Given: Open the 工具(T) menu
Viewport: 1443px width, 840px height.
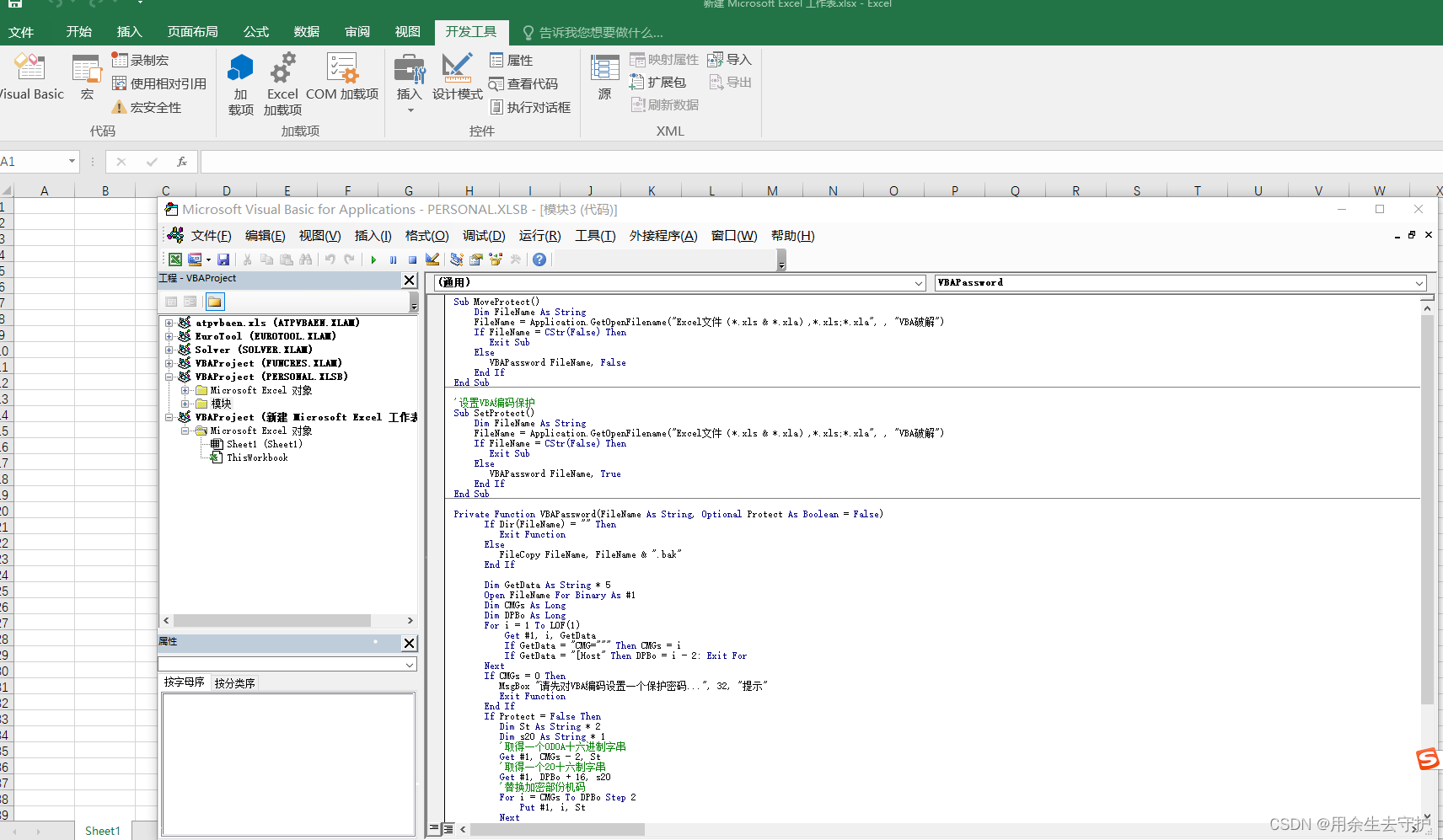Looking at the screenshot, I should tap(595, 236).
